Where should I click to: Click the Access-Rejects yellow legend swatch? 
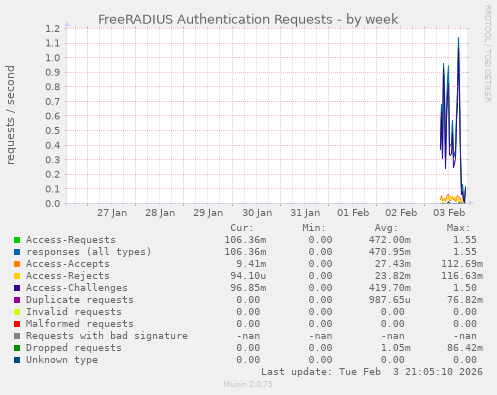(17, 276)
